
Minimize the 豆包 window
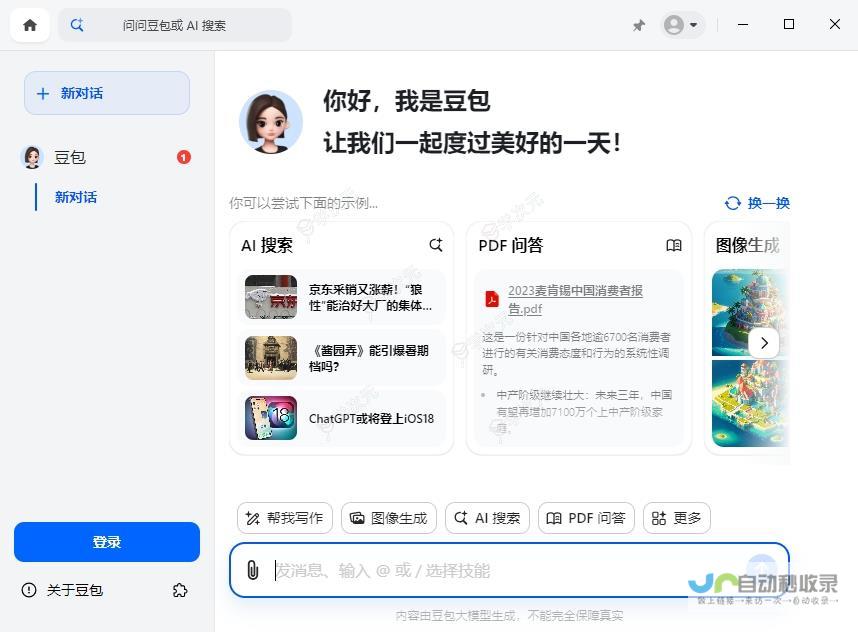click(743, 25)
